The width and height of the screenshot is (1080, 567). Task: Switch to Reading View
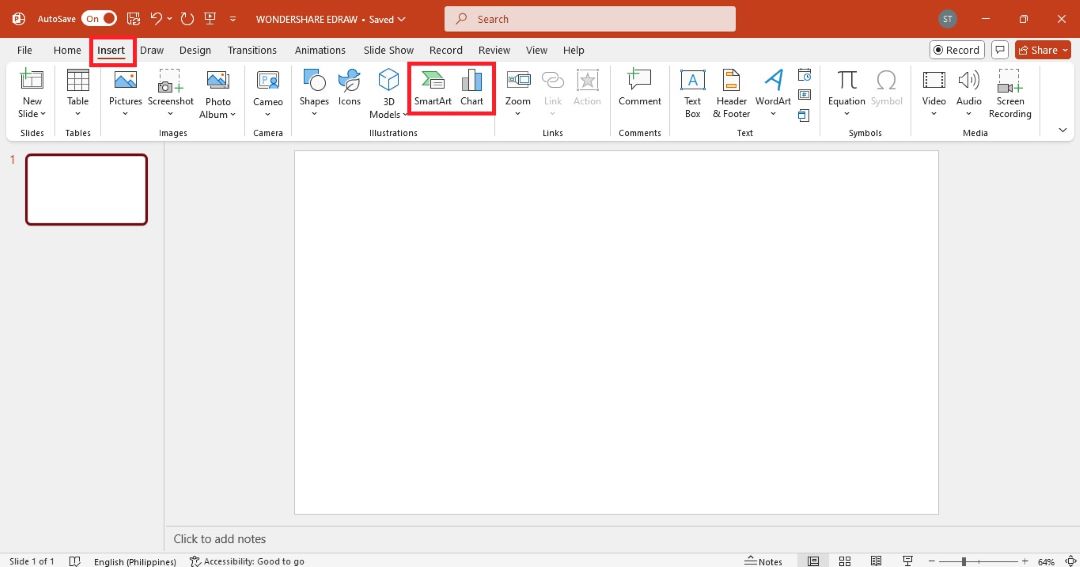click(876, 561)
